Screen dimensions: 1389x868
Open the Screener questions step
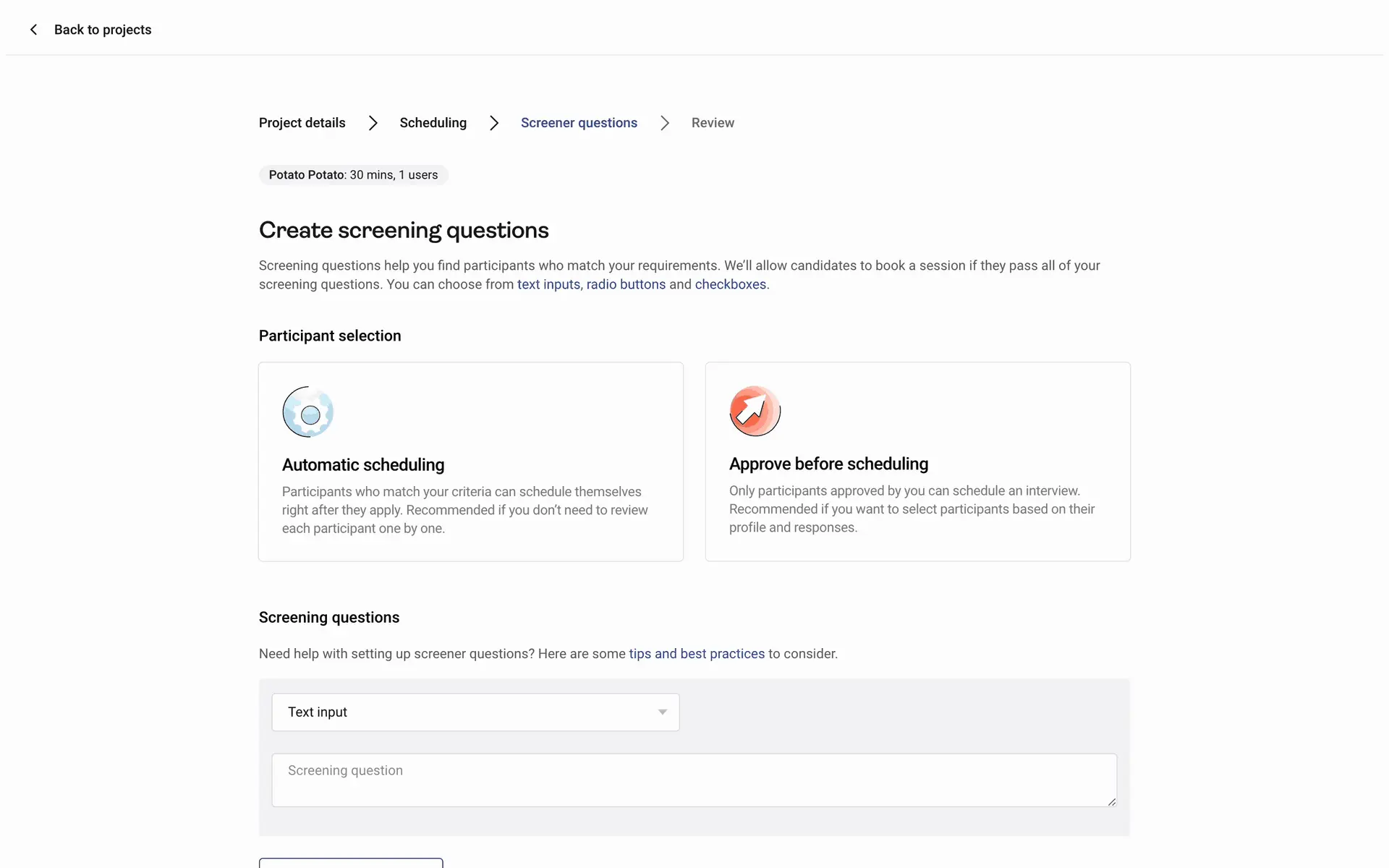click(579, 123)
